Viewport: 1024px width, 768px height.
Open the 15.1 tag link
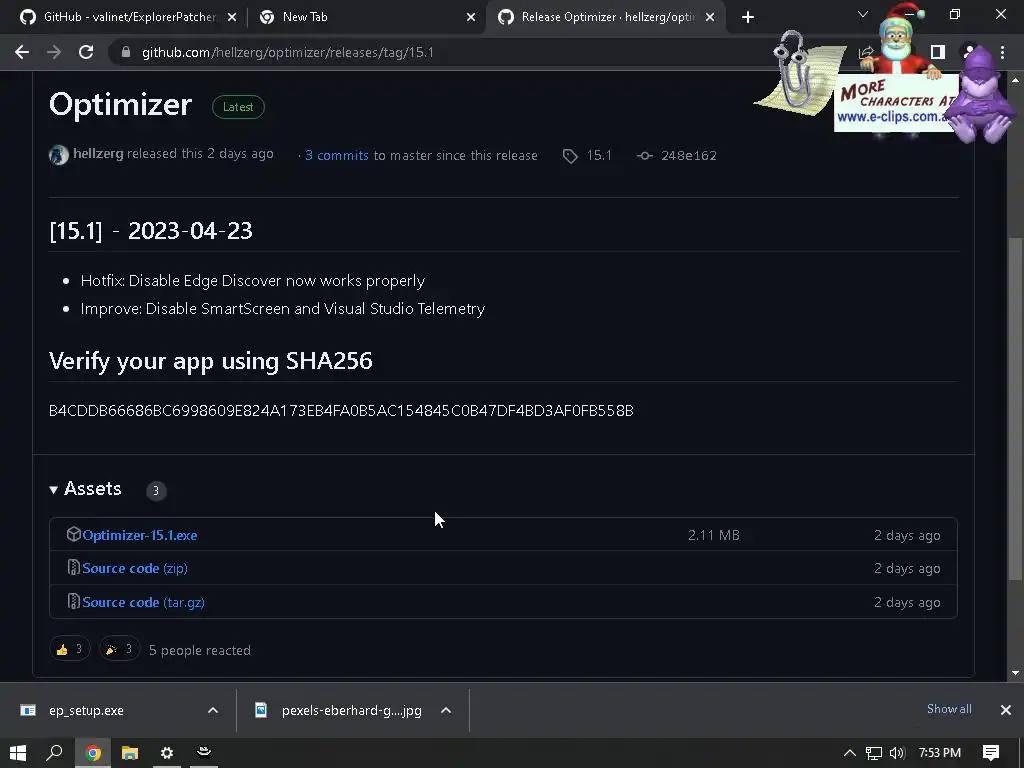click(599, 155)
